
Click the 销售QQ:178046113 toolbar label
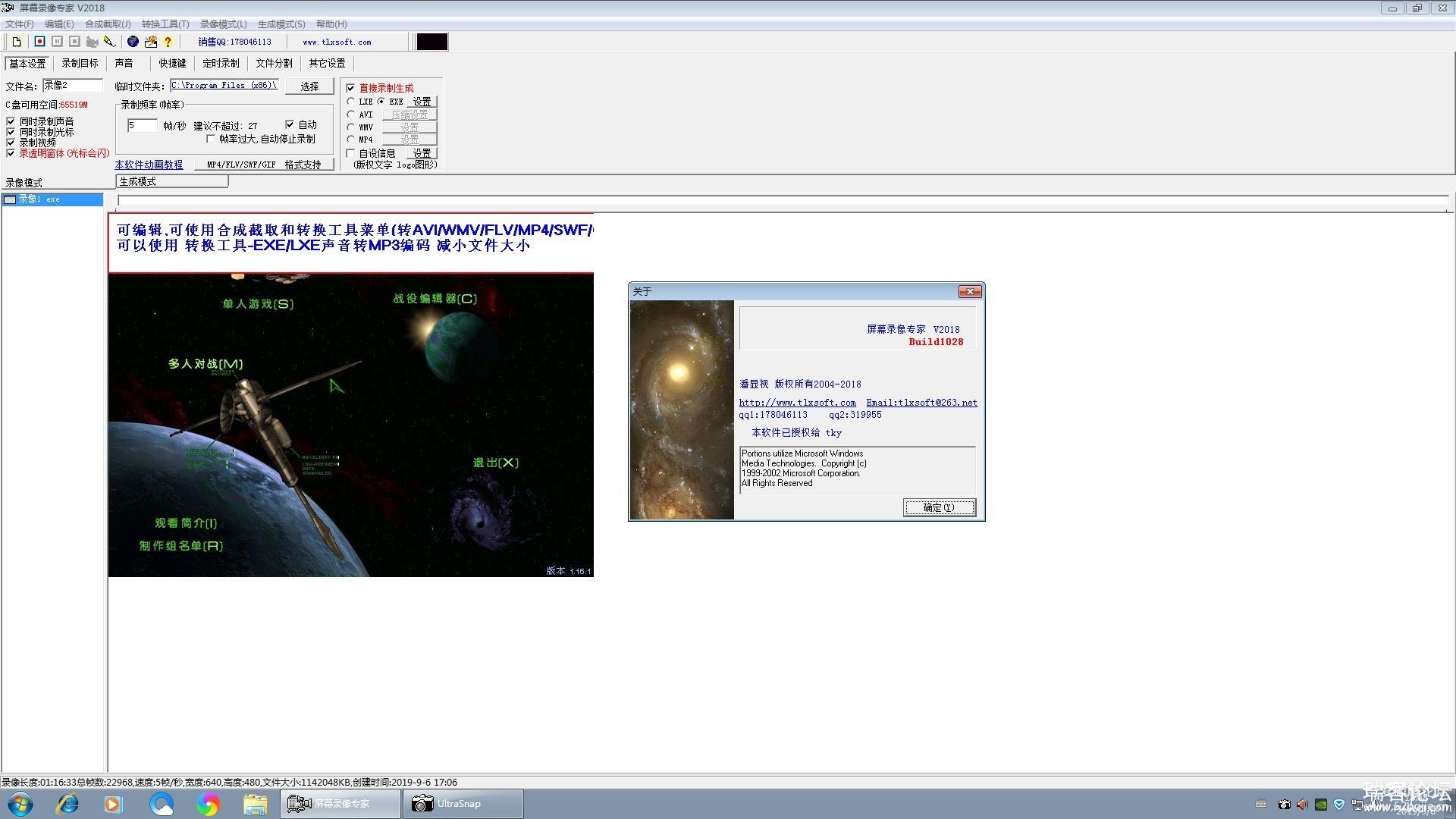tap(234, 42)
